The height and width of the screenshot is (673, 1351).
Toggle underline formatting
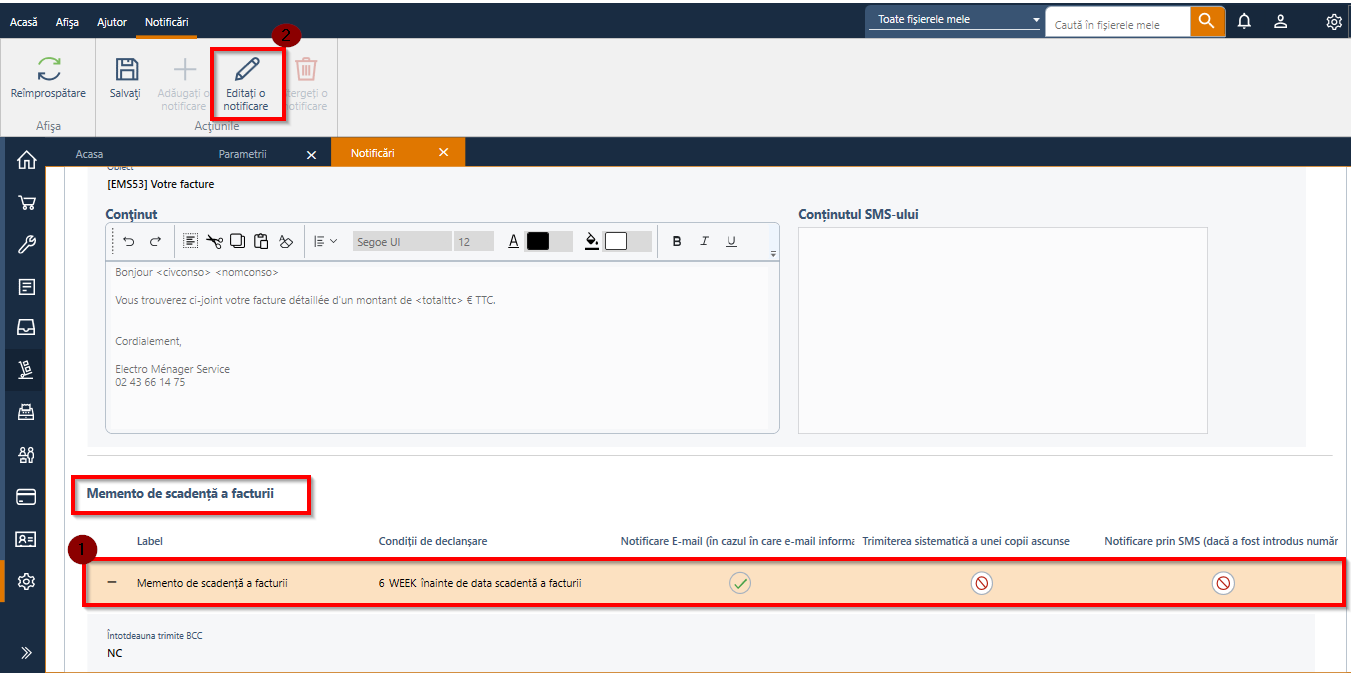click(731, 241)
